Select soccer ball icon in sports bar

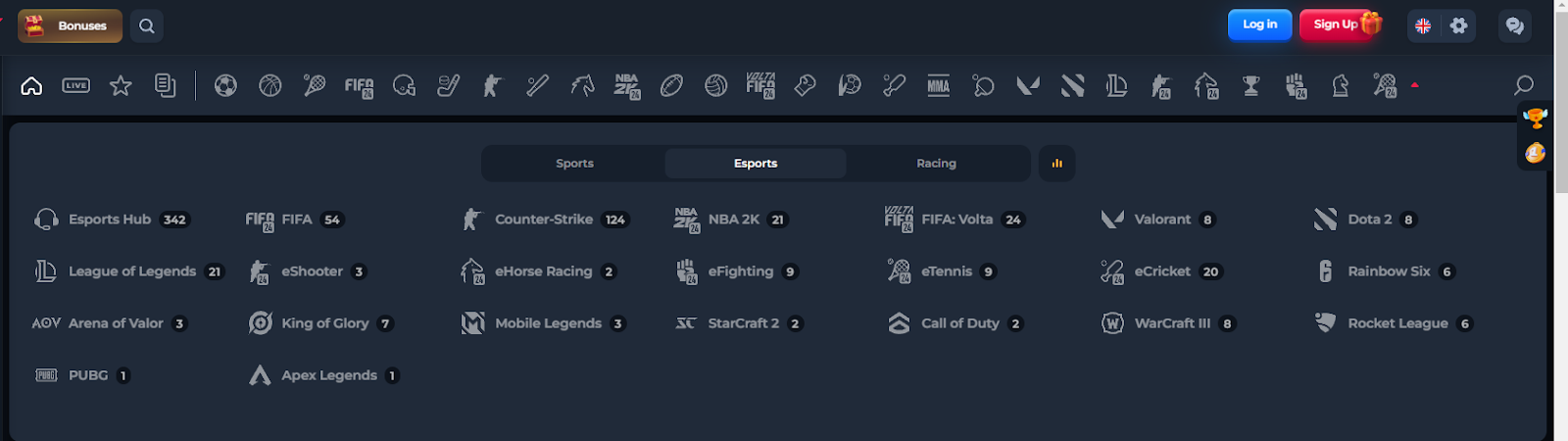(x=225, y=85)
